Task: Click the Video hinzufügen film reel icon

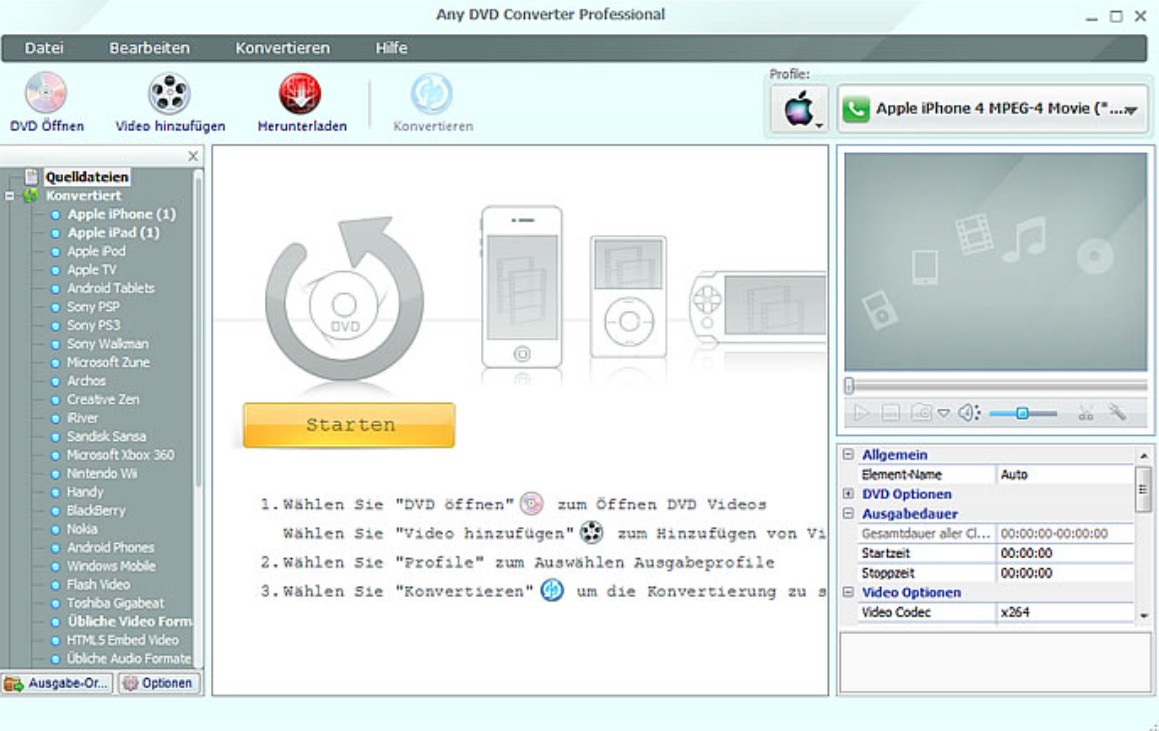Action: tap(169, 93)
